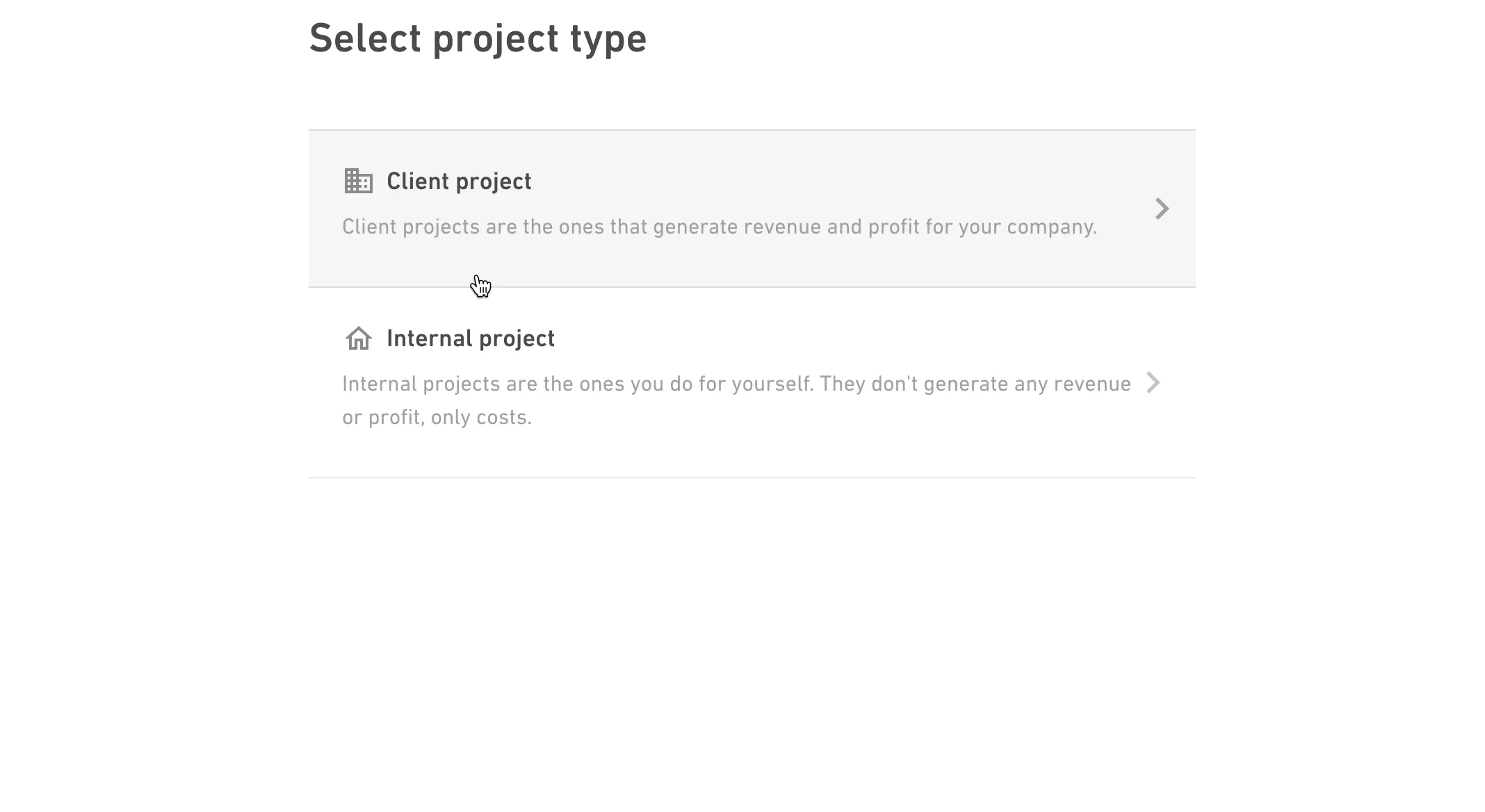Image resolution: width=1485 pixels, height=812 pixels.
Task: Select the Client project title
Action: tap(459, 181)
